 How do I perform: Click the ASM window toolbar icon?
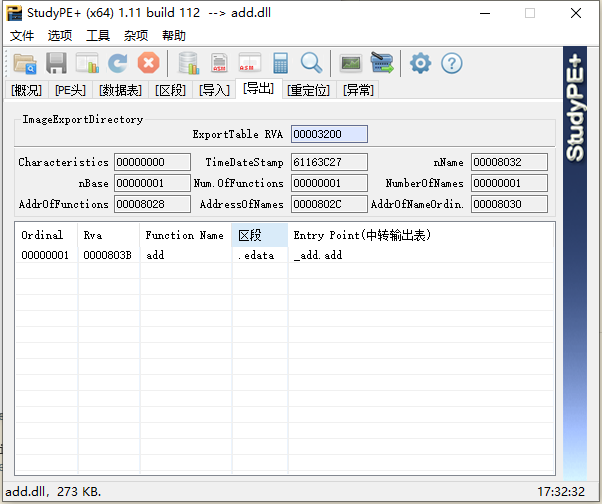(x=250, y=63)
